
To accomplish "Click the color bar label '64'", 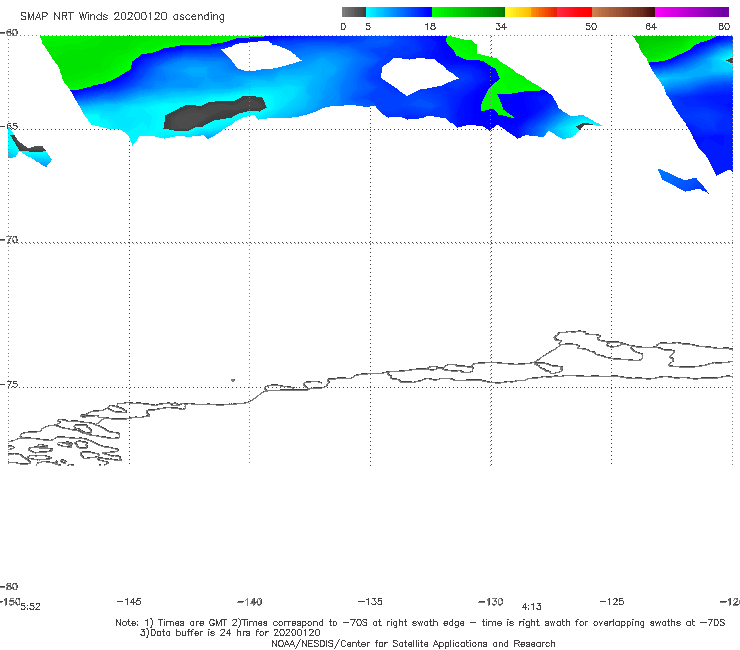I will [651, 27].
